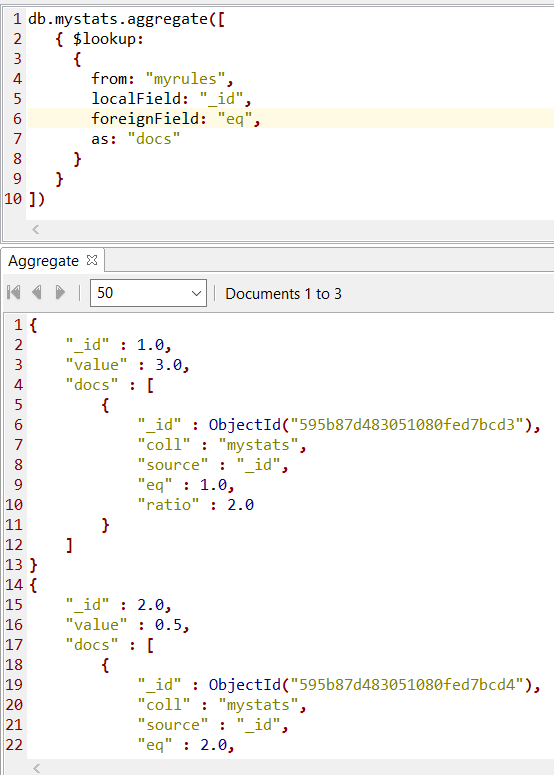
Task: Click '"value" : 0.5' in results
Action: coord(128,625)
